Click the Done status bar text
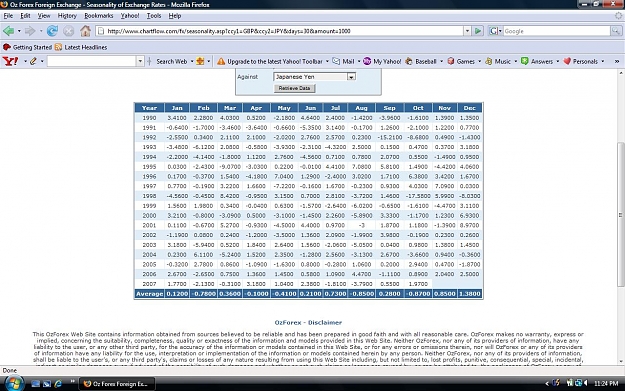625x391 pixels. (10, 370)
